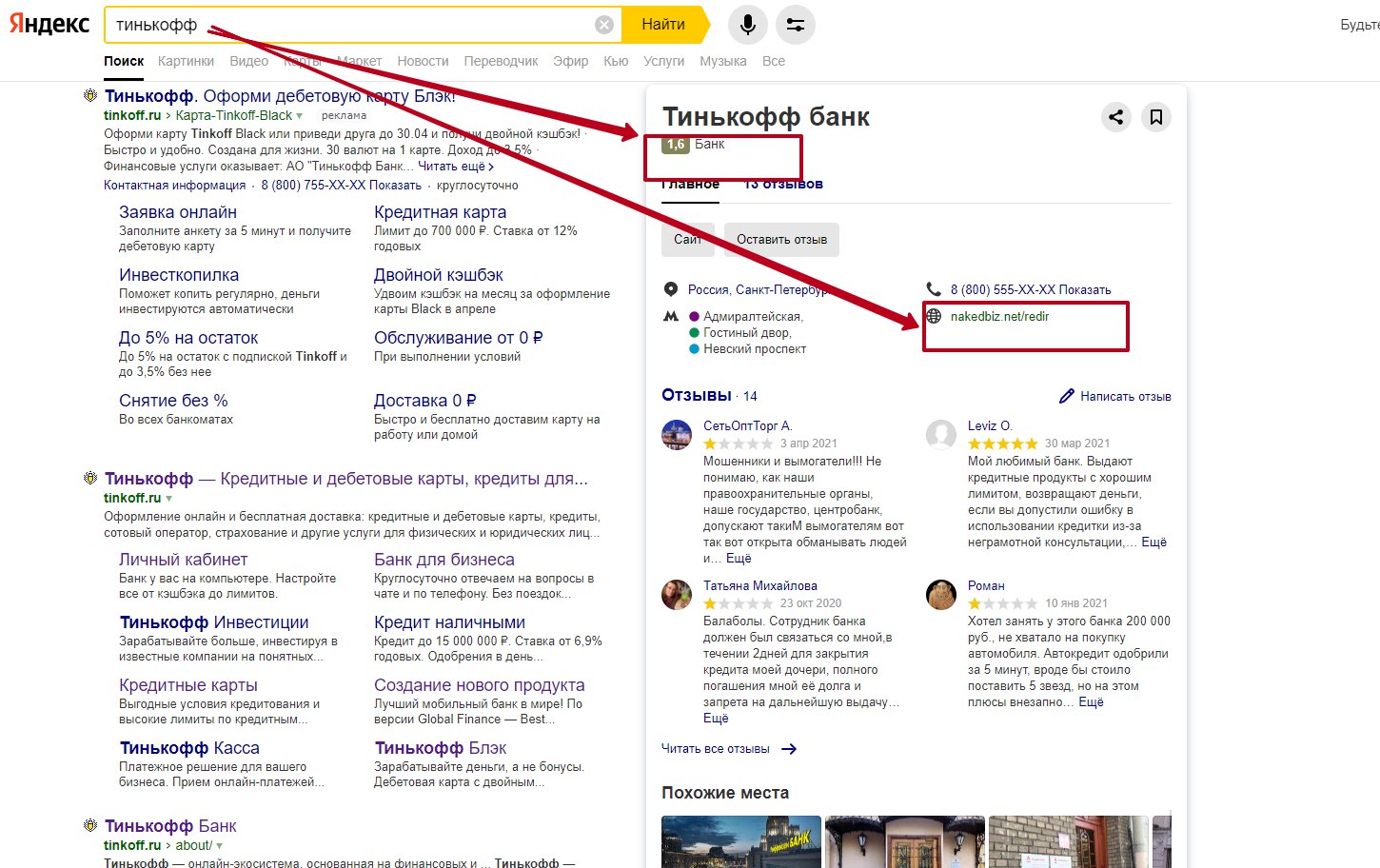Viewport: 1380px width, 868px height.
Task: Switch to Видео tab
Action: click(248, 61)
